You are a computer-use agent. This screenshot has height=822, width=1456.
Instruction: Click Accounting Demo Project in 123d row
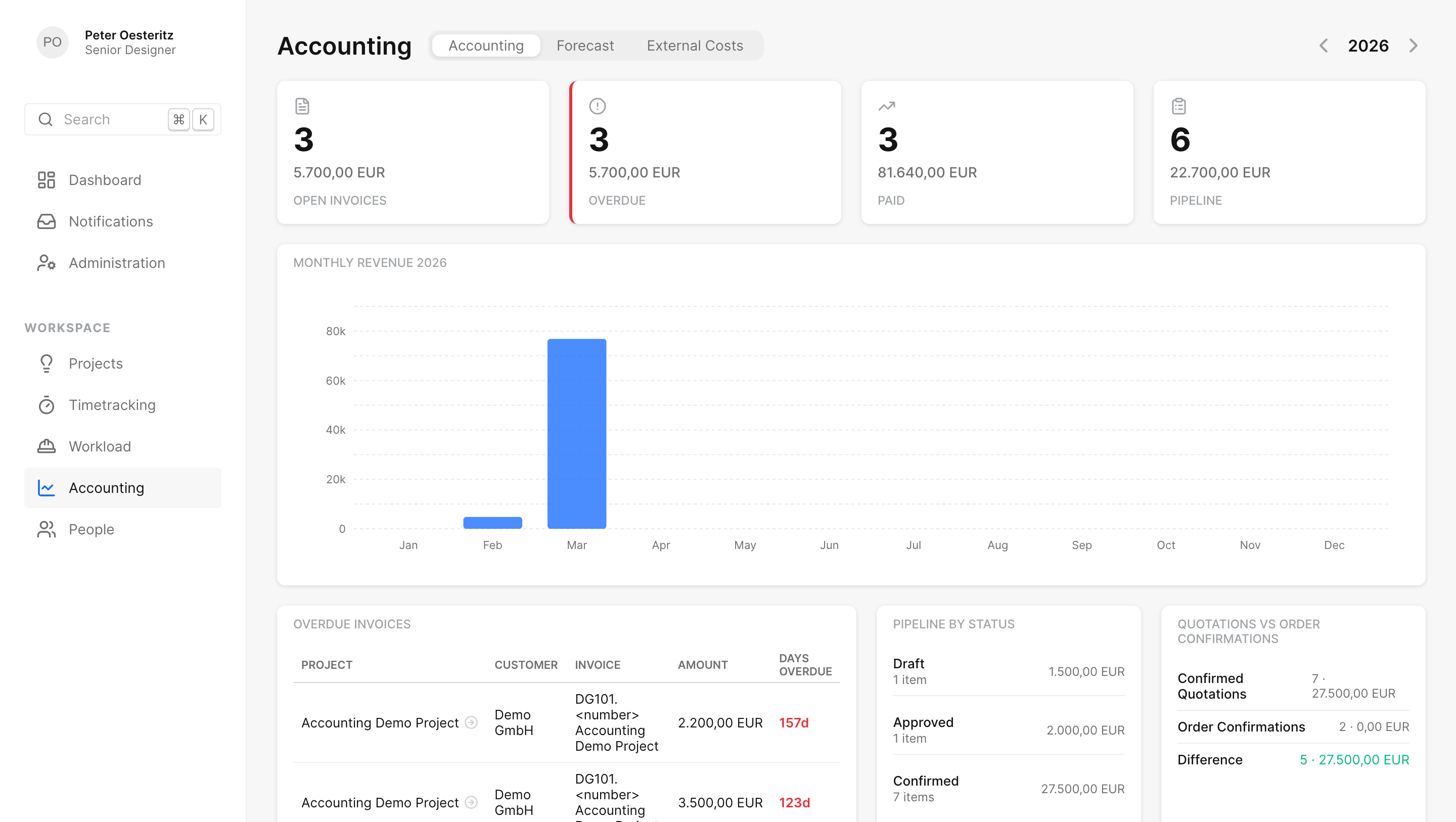(380, 802)
